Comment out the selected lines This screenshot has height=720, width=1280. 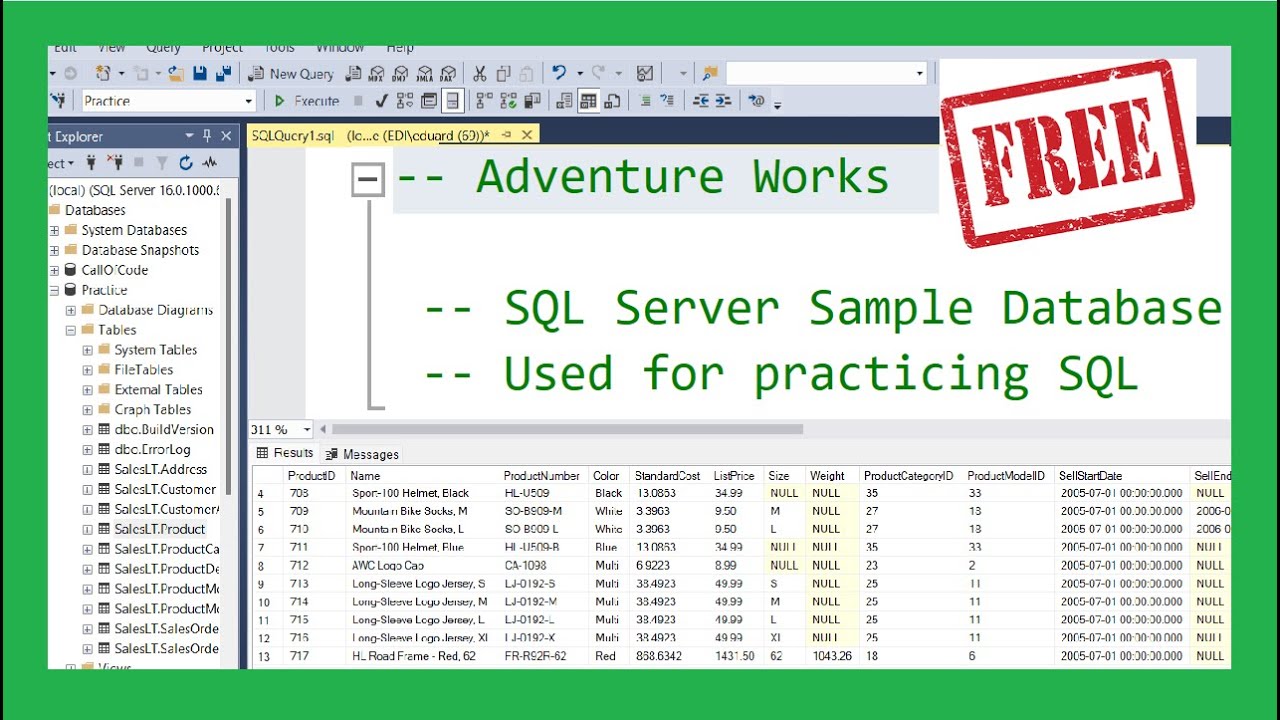pos(645,101)
